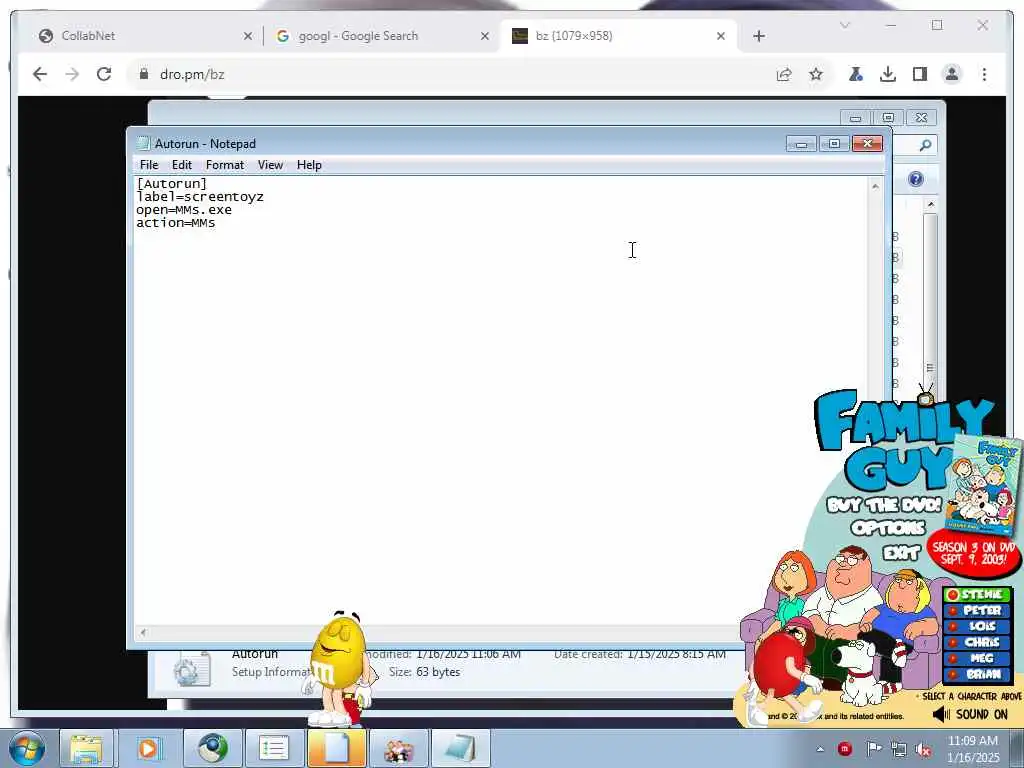Open the Family Guy taskbar icon
Screen dimensions: 1024x768
click(398, 748)
